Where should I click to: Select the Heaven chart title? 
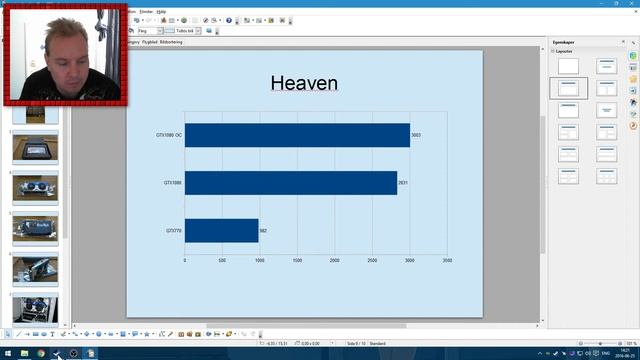click(x=304, y=83)
